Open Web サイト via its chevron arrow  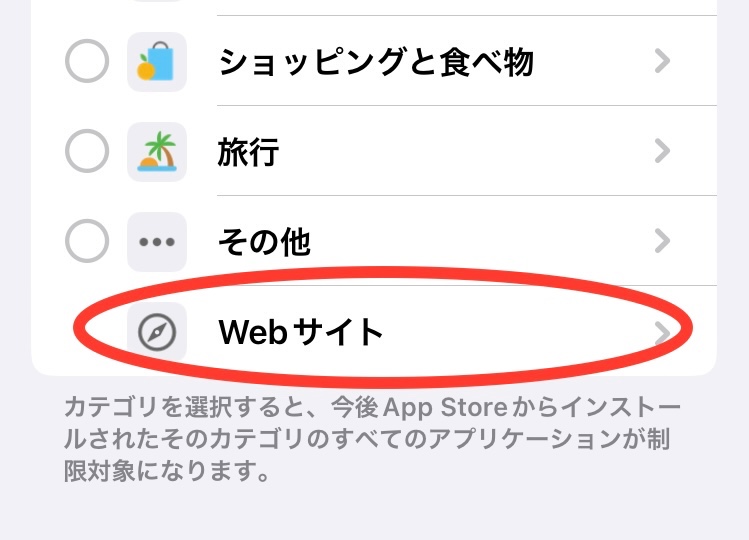[x=662, y=332]
